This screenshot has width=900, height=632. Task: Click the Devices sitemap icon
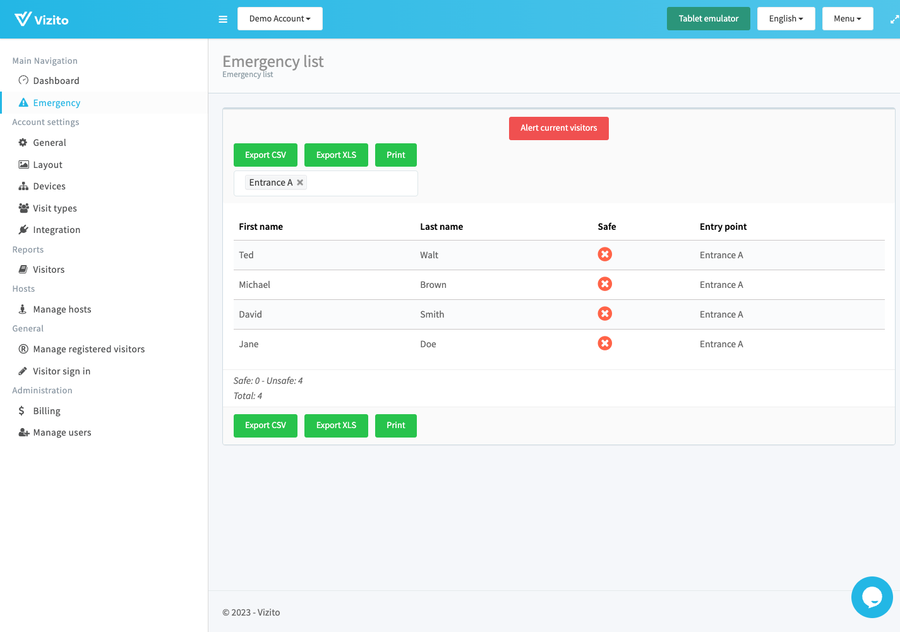[x=24, y=186]
